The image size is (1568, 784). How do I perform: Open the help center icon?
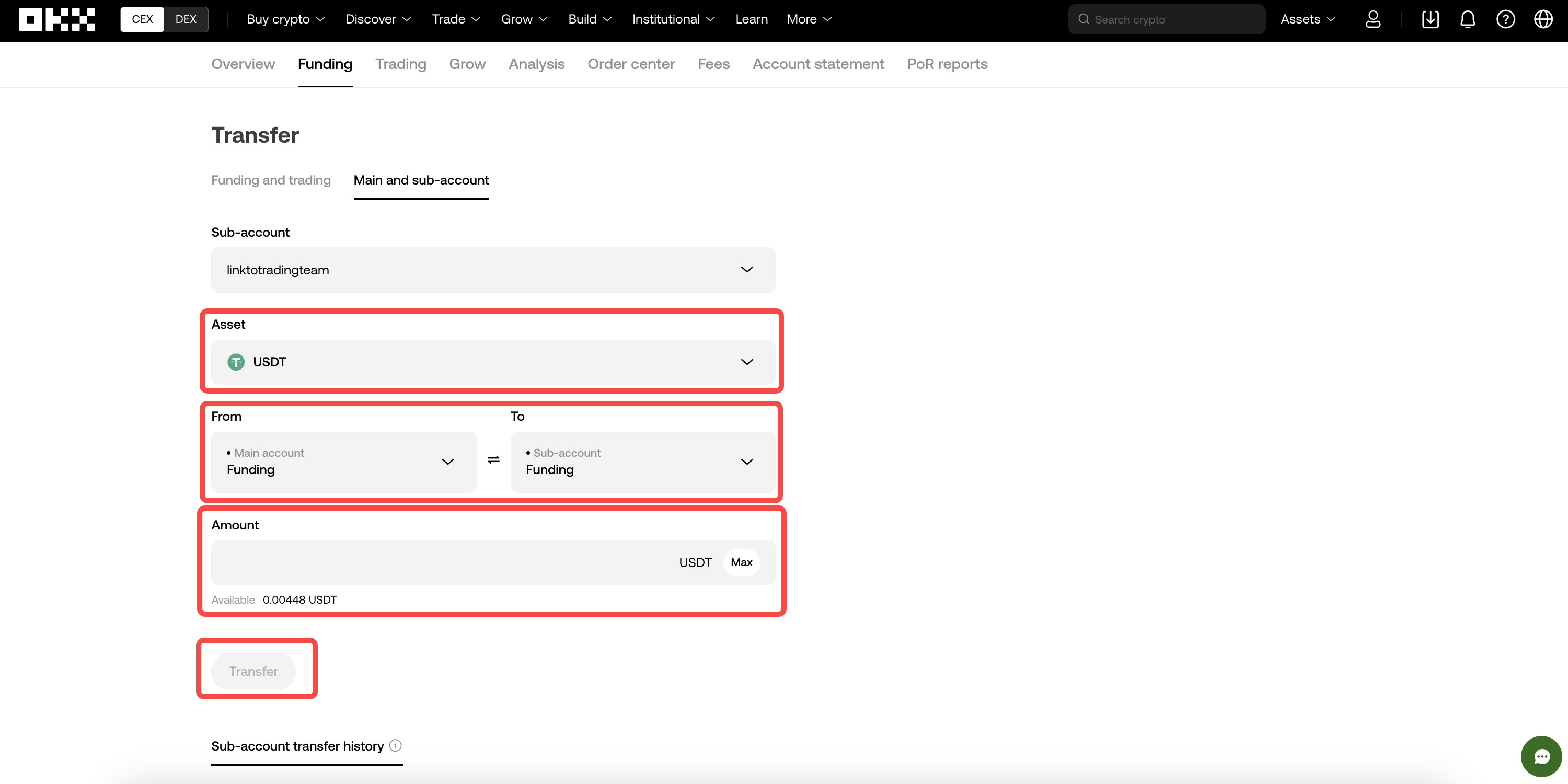point(1505,19)
